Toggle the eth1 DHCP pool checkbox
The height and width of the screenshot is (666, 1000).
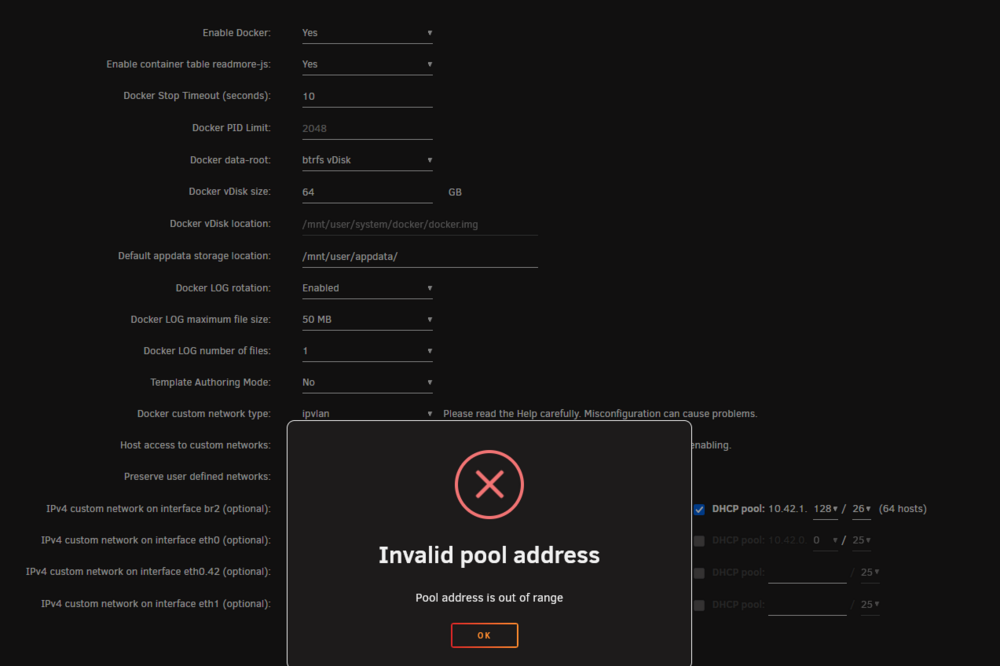click(699, 605)
